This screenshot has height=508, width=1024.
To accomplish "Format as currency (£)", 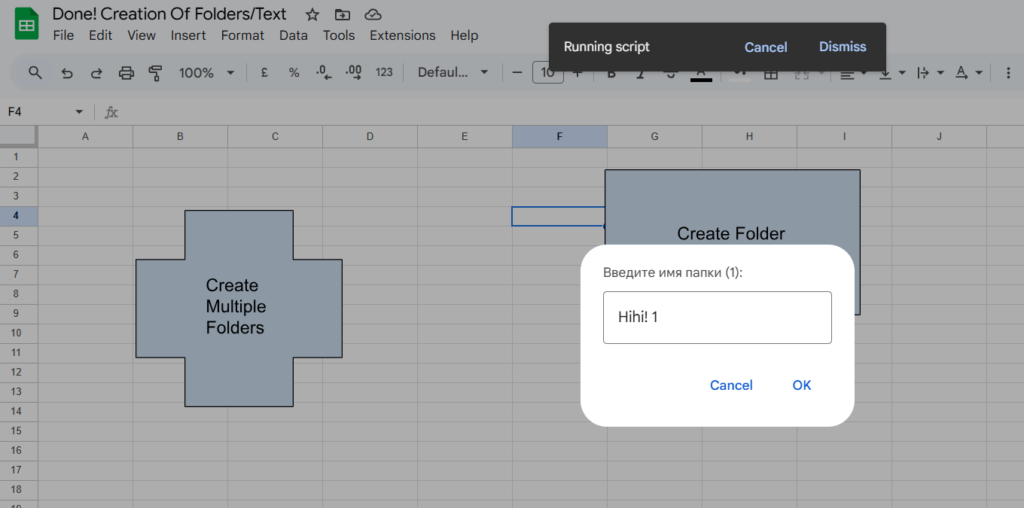I will pyautogui.click(x=264, y=72).
